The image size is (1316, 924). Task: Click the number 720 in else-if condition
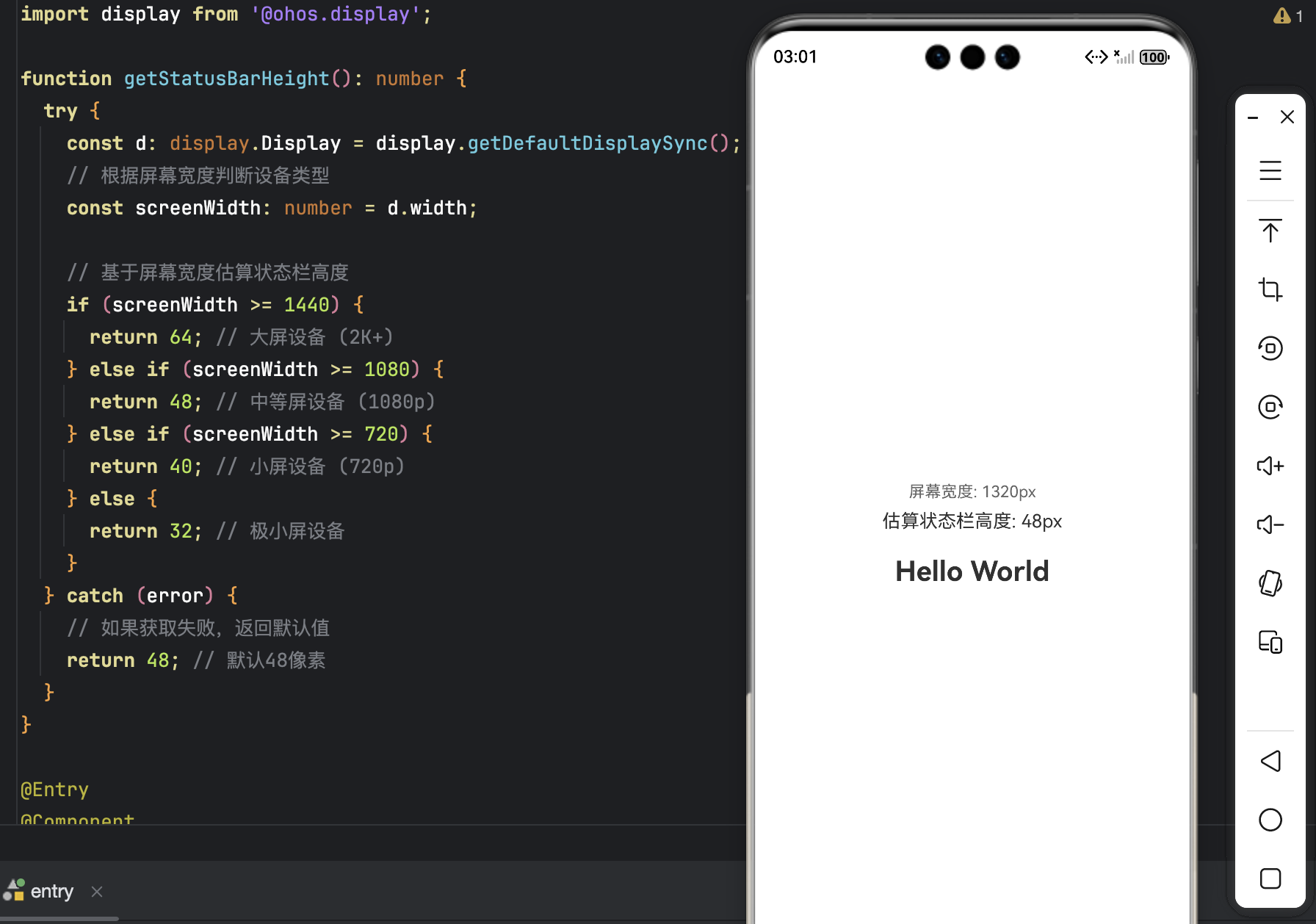point(381,434)
